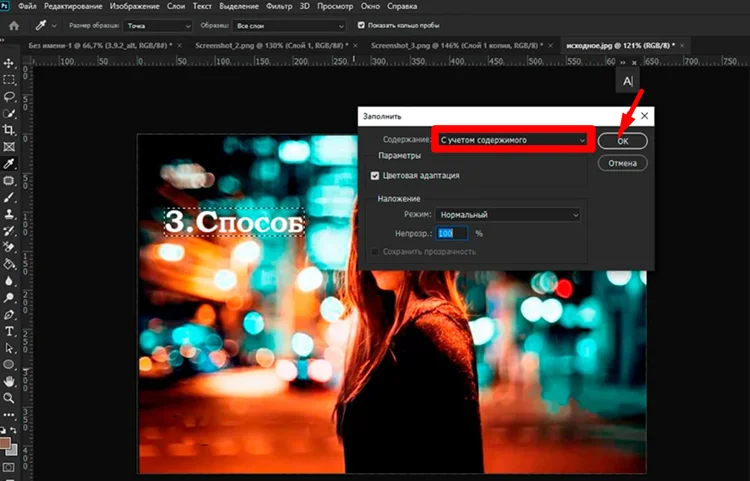
Task: Select the Healing Brush tool
Action: (x=9, y=180)
